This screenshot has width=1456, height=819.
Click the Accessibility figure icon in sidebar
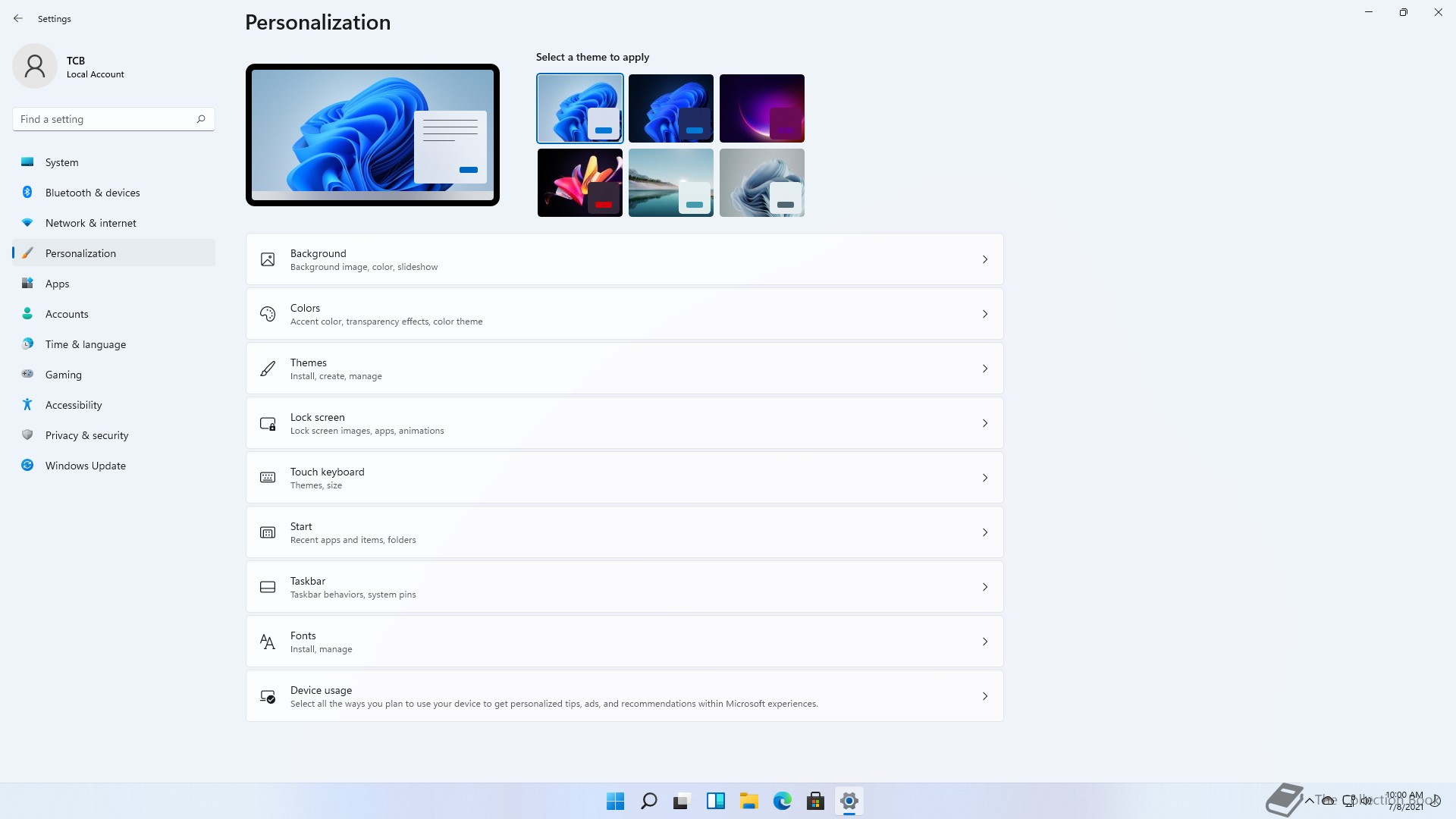click(x=27, y=404)
